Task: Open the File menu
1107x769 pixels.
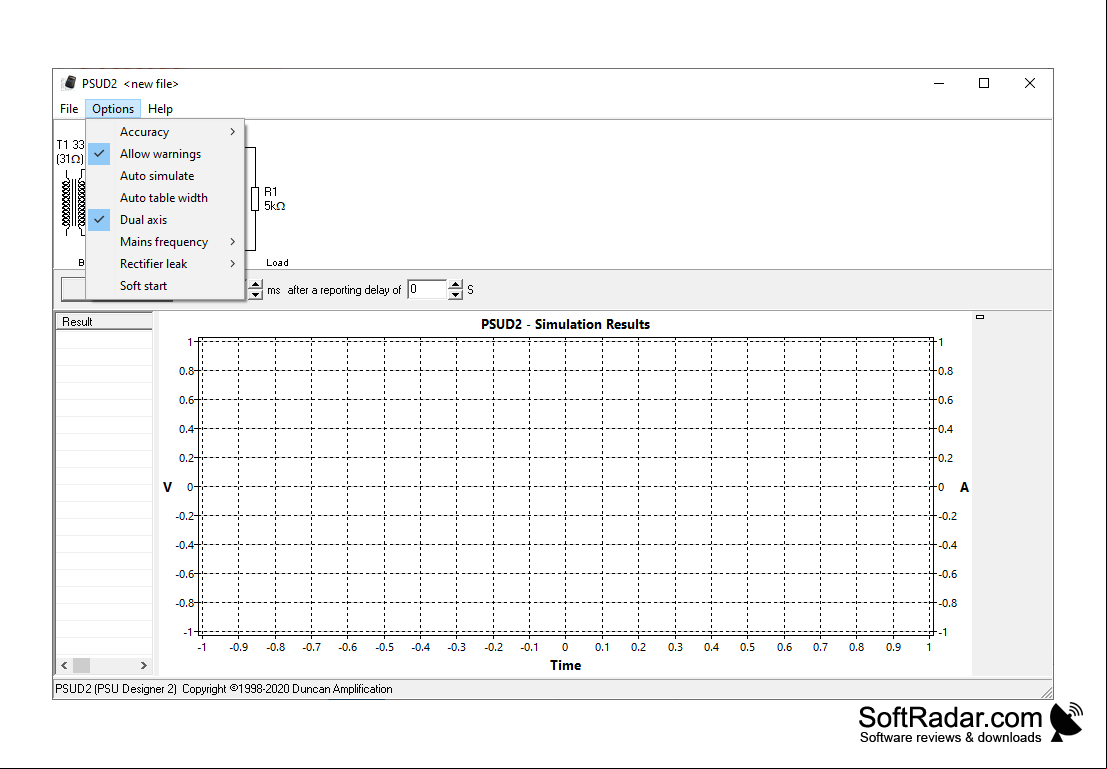Action: (x=68, y=109)
